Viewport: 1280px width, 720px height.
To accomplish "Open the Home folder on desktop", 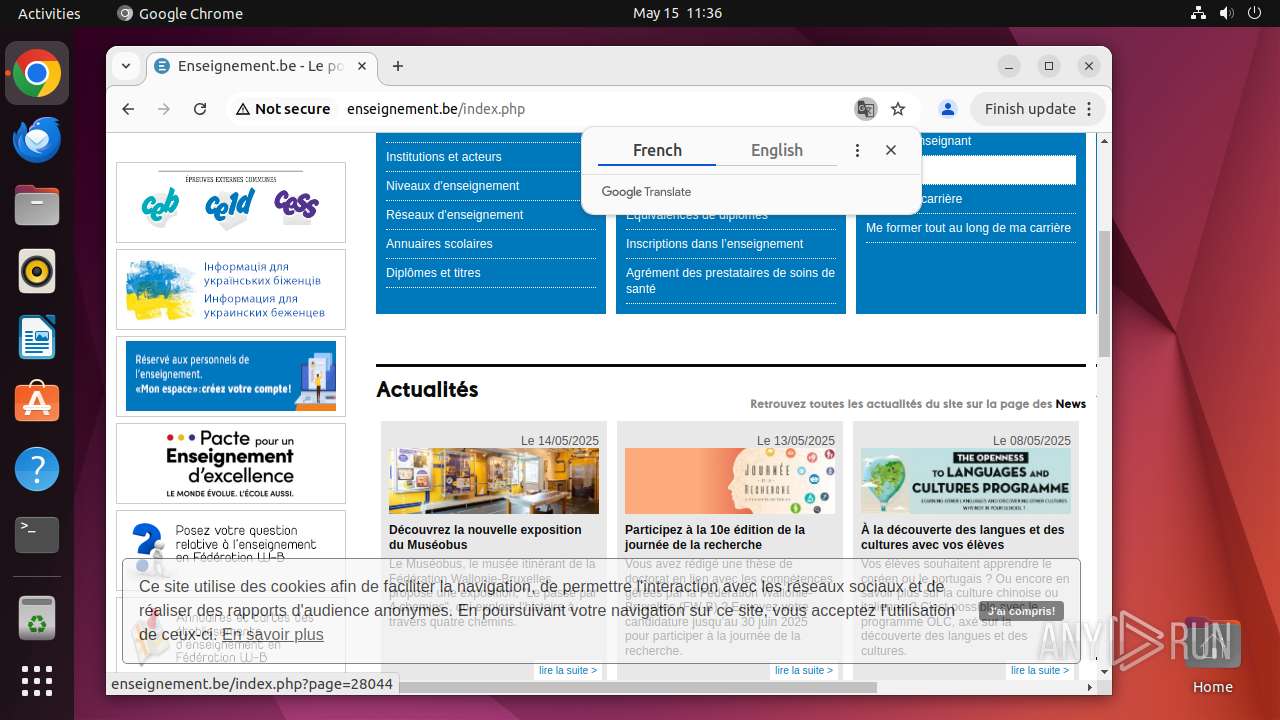I will click(1212, 655).
